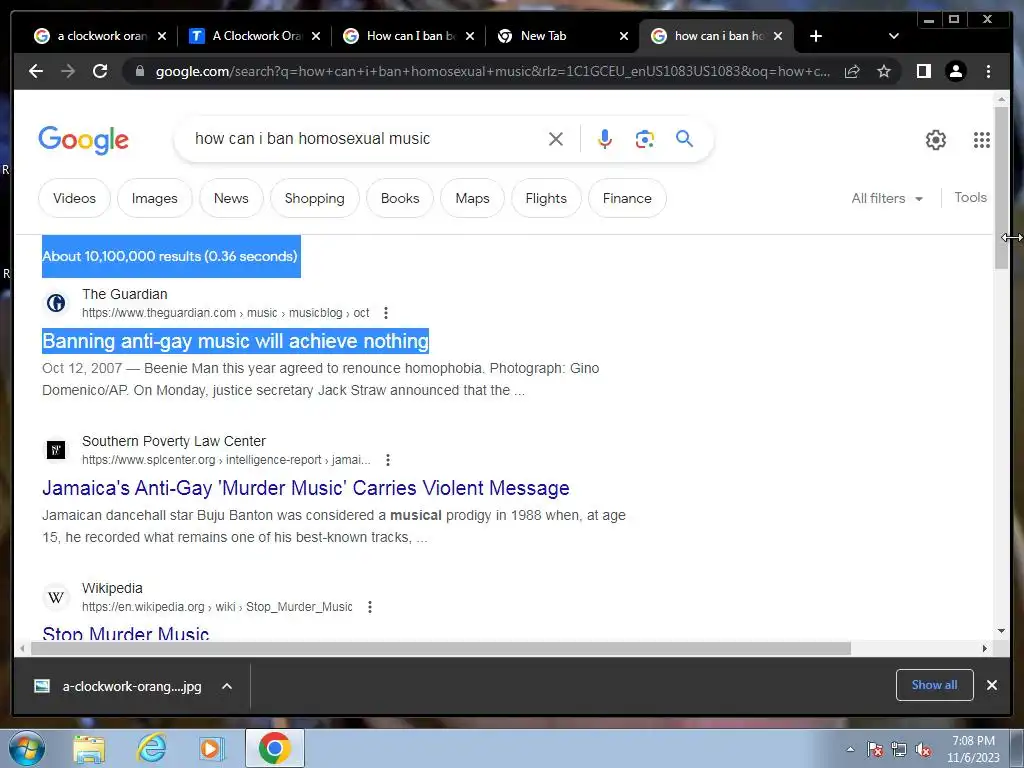Screen dimensions: 1024x768
Task: Reload the current Google page
Action: tap(100, 71)
